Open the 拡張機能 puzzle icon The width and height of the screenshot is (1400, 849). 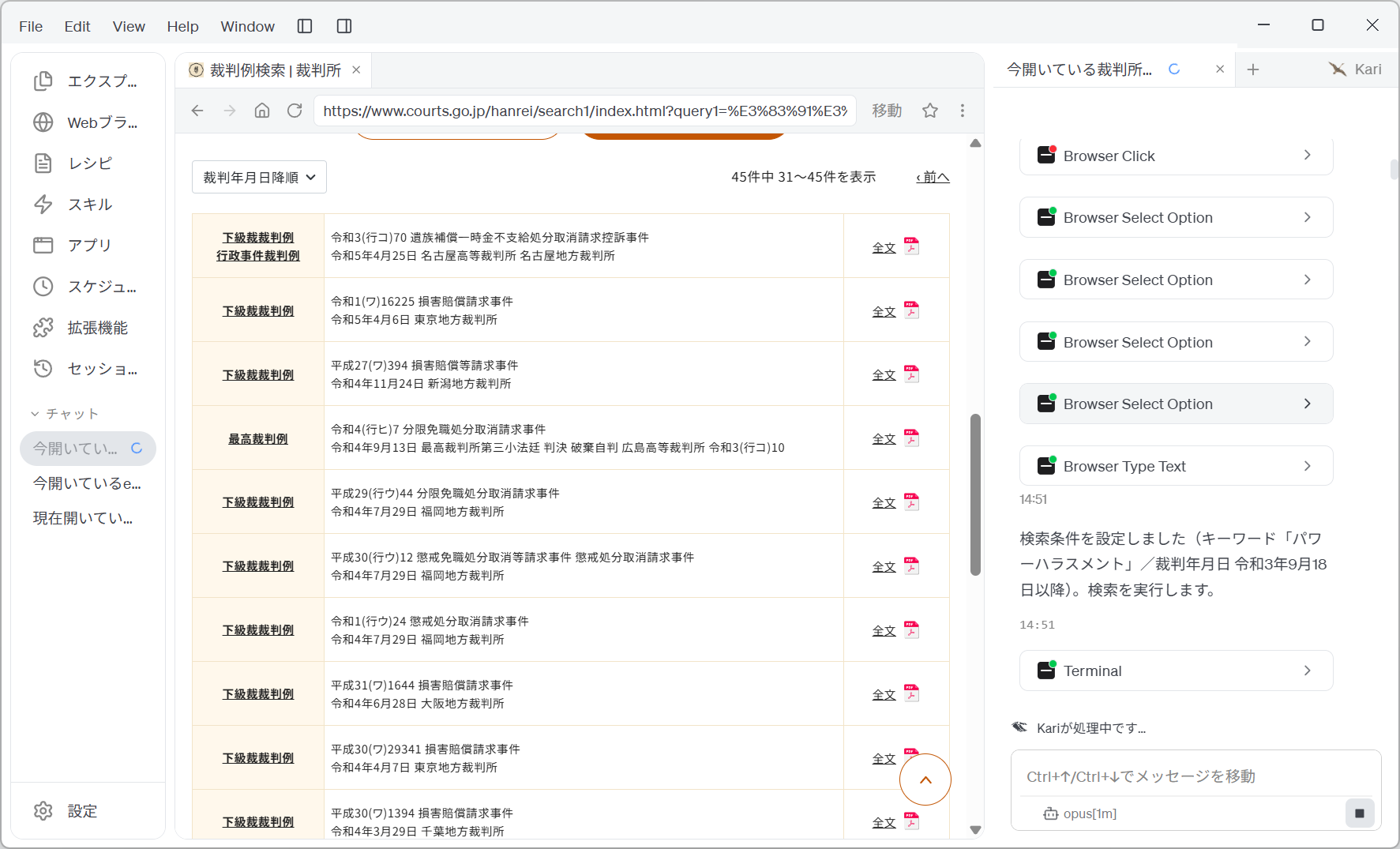click(x=43, y=328)
